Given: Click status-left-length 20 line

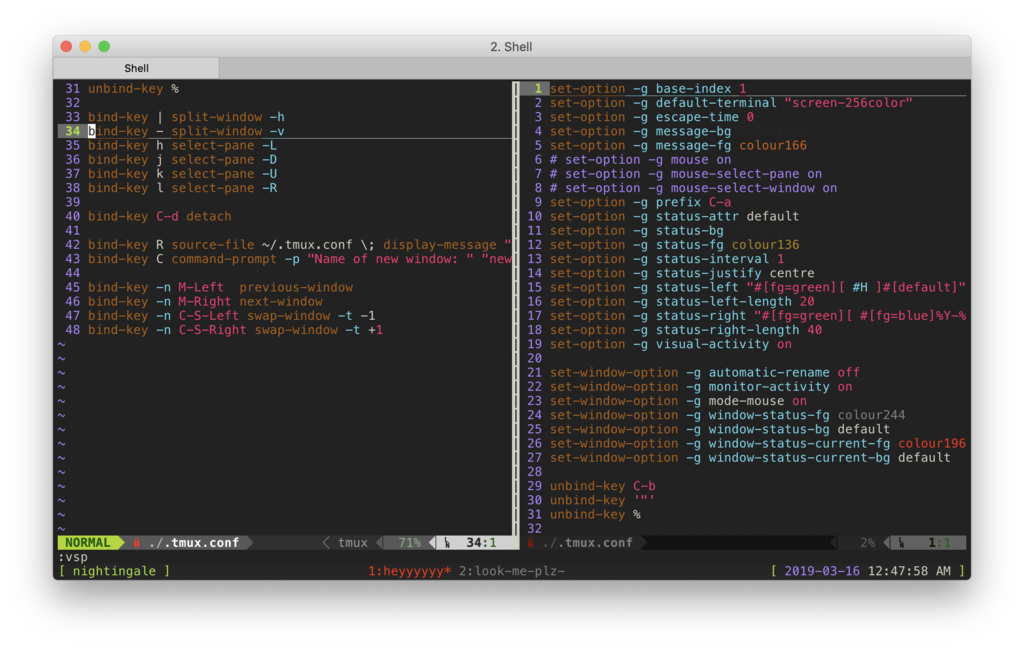Looking at the screenshot, I should 682,302.
